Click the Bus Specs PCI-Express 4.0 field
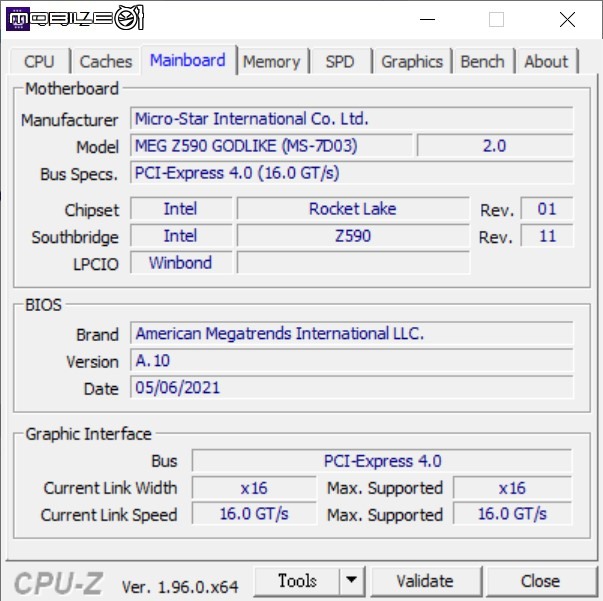This screenshot has height=601, width=603. (x=351, y=173)
